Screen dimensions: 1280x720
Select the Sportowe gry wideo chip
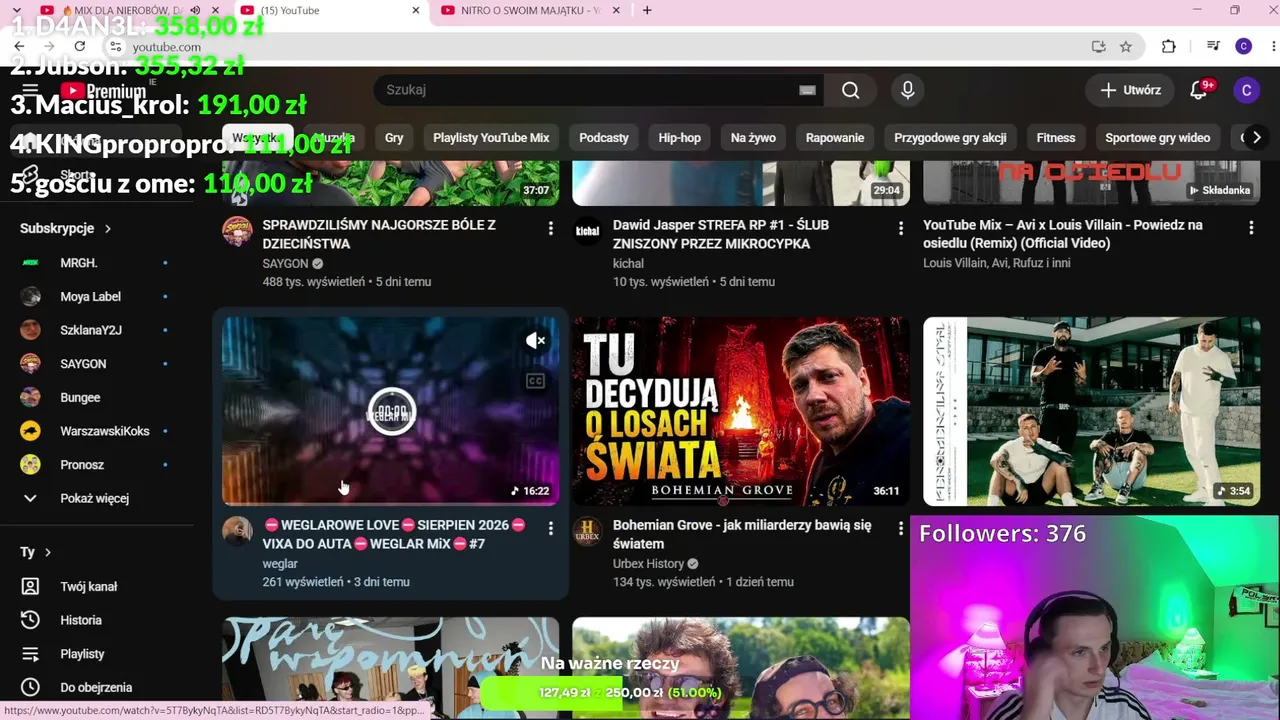click(x=1158, y=138)
